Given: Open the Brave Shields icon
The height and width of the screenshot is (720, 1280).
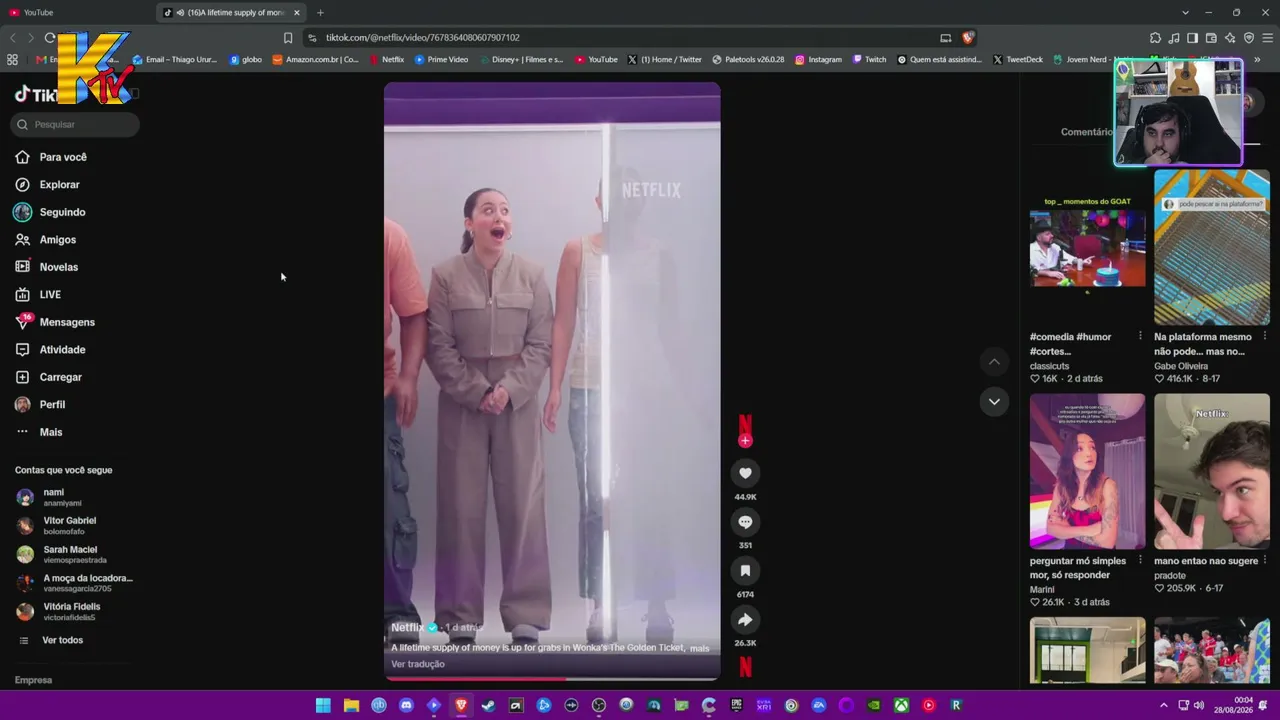Looking at the screenshot, I should click(968, 38).
